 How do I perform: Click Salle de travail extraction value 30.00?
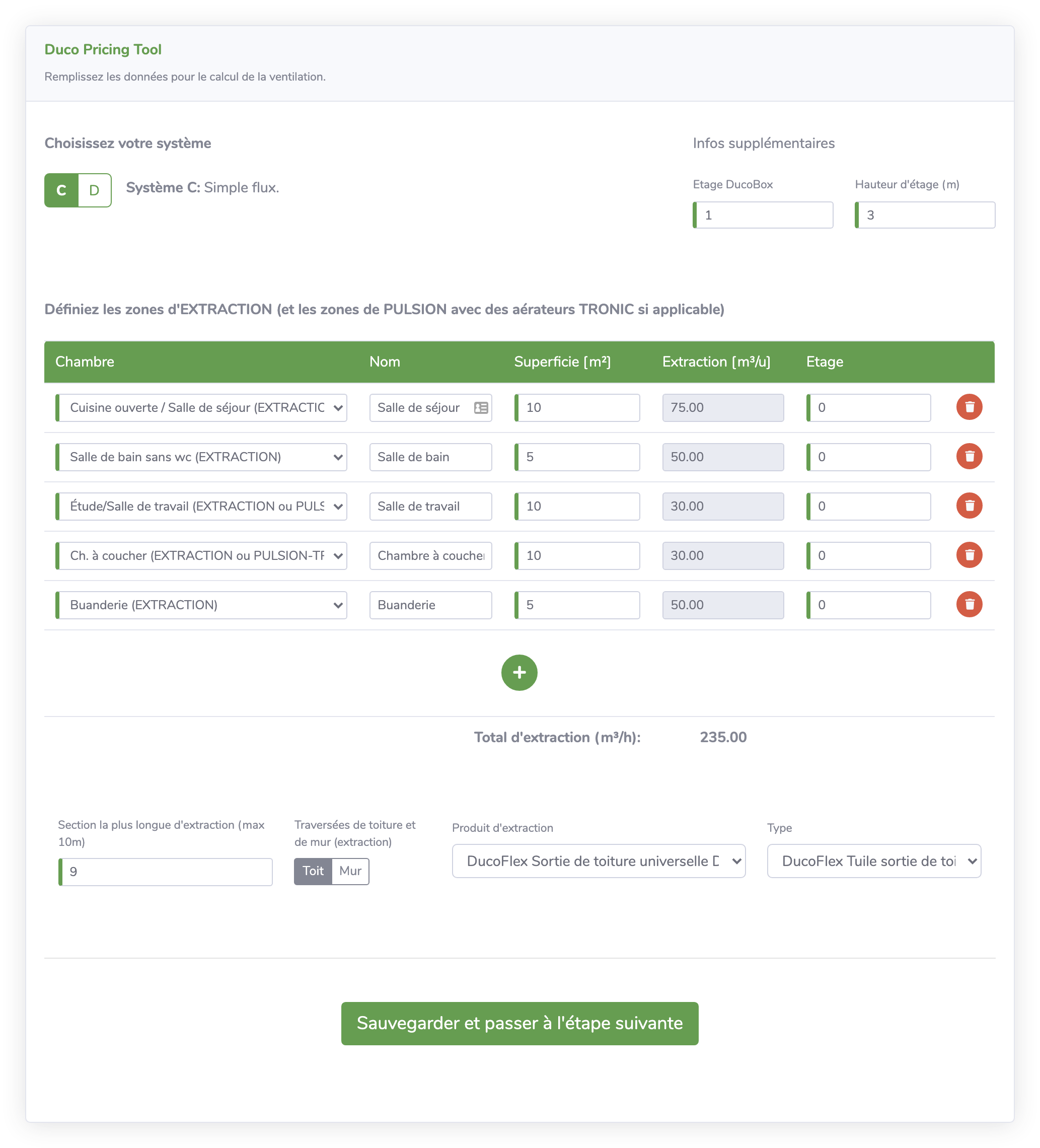click(x=723, y=506)
